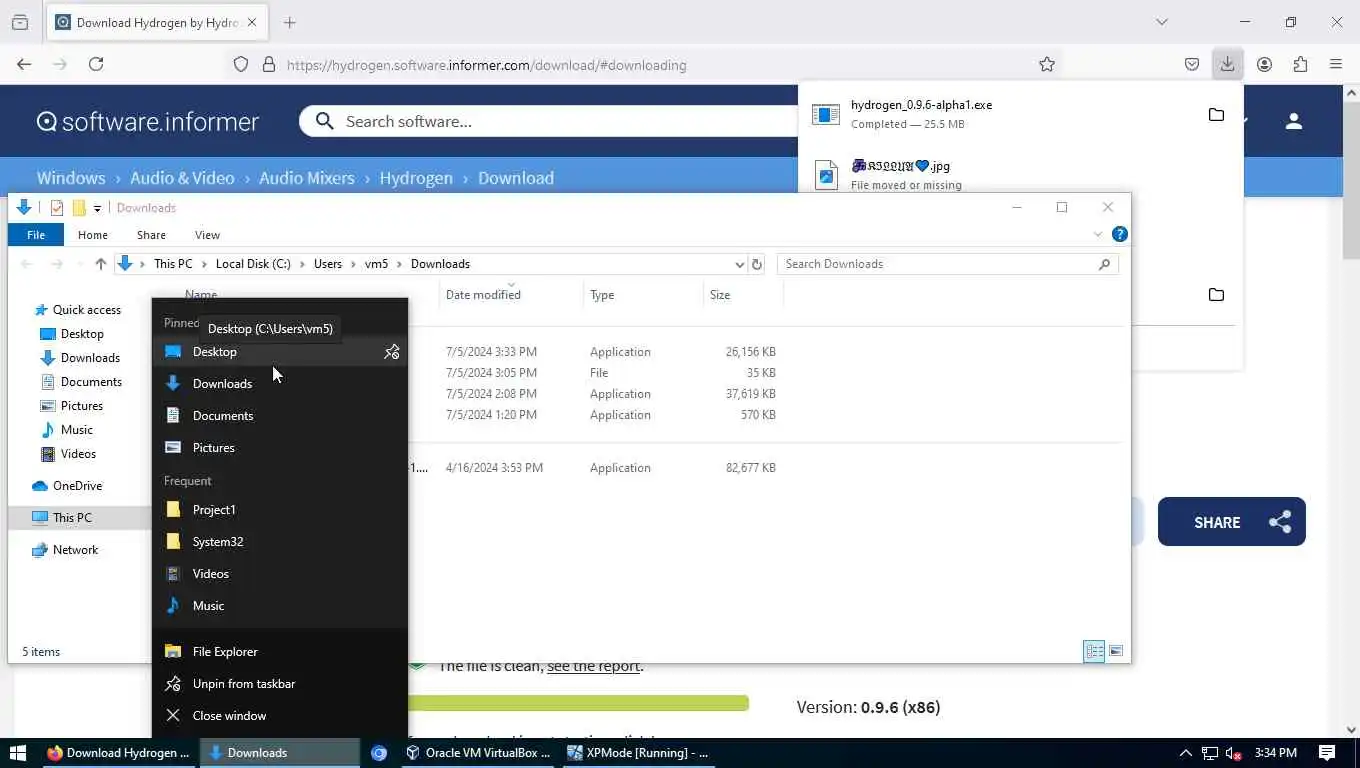Select OneDrive in Explorer navigation pane
The image size is (1360, 768).
(77, 486)
